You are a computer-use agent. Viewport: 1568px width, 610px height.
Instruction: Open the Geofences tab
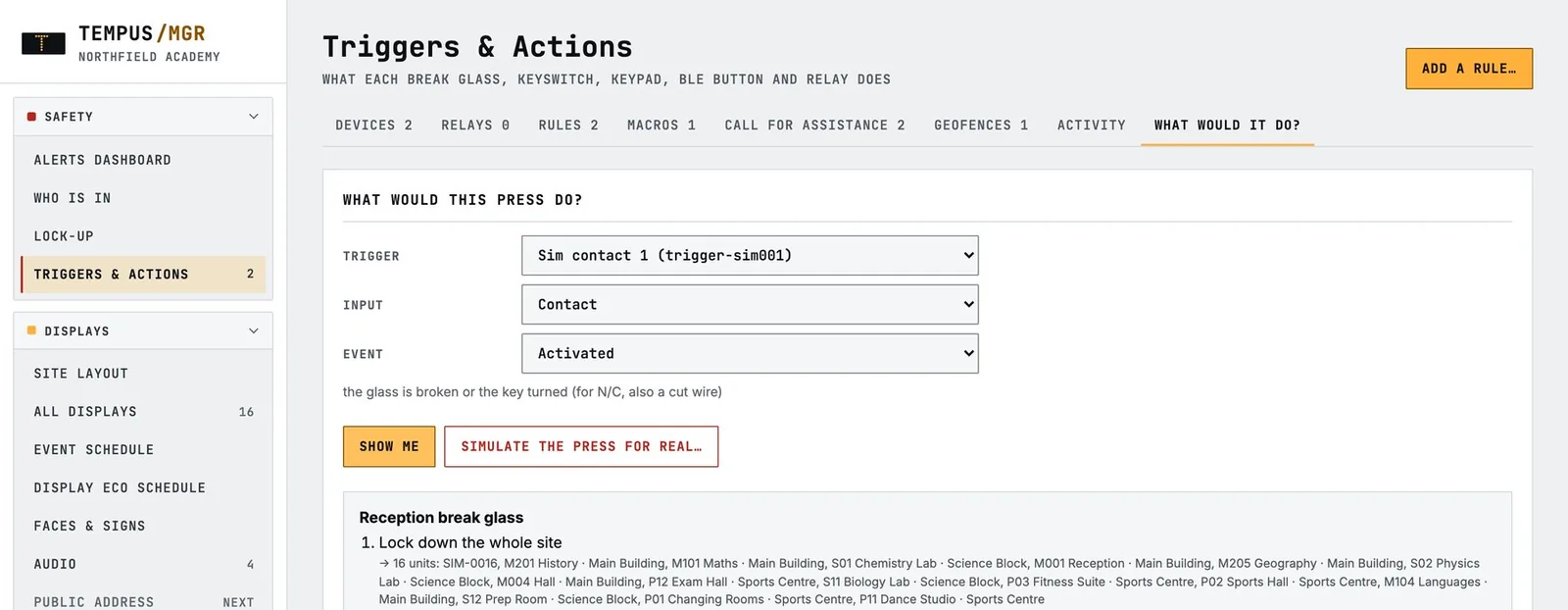click(x=981, y=126)
